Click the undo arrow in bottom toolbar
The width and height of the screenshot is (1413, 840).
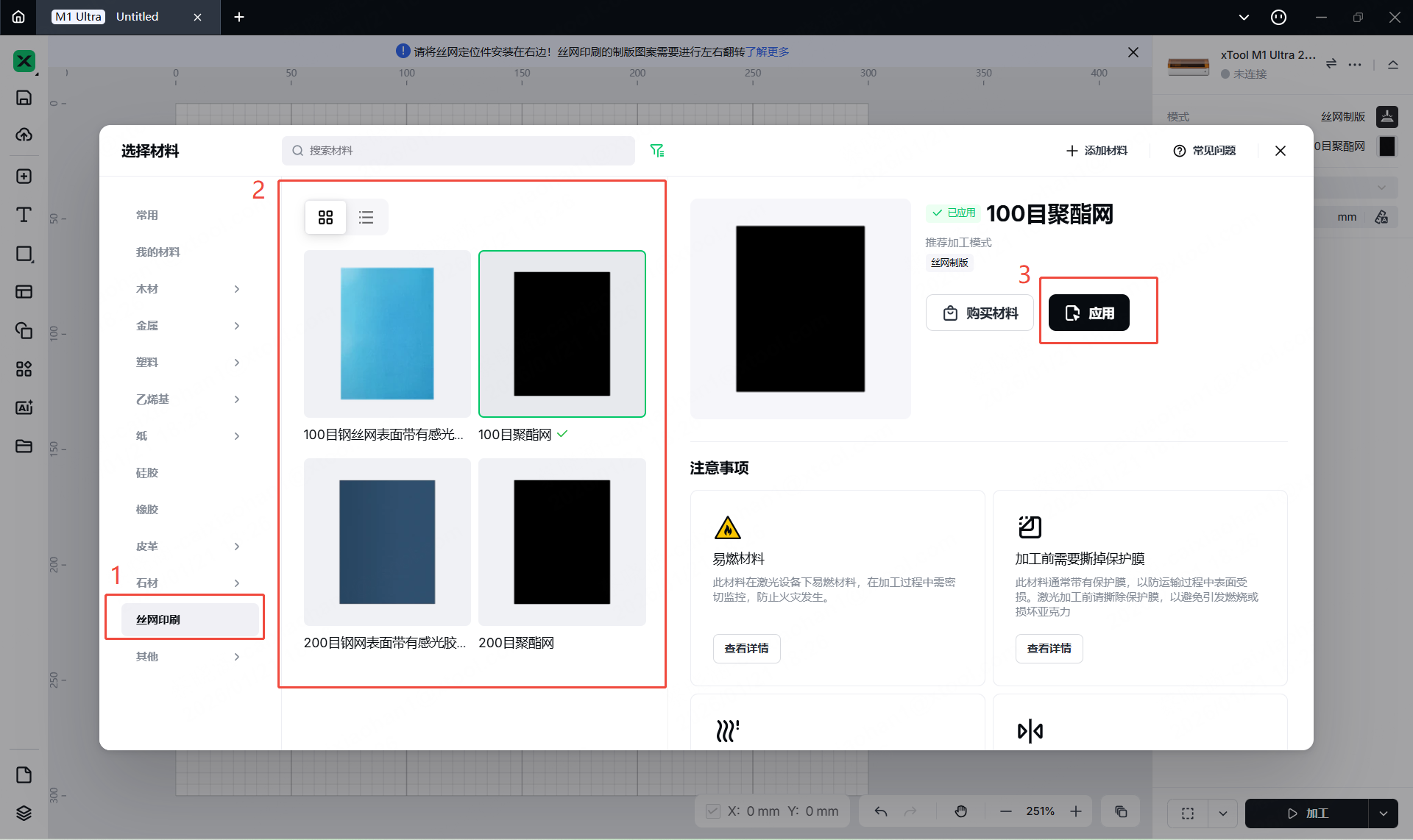coord(881,811)
